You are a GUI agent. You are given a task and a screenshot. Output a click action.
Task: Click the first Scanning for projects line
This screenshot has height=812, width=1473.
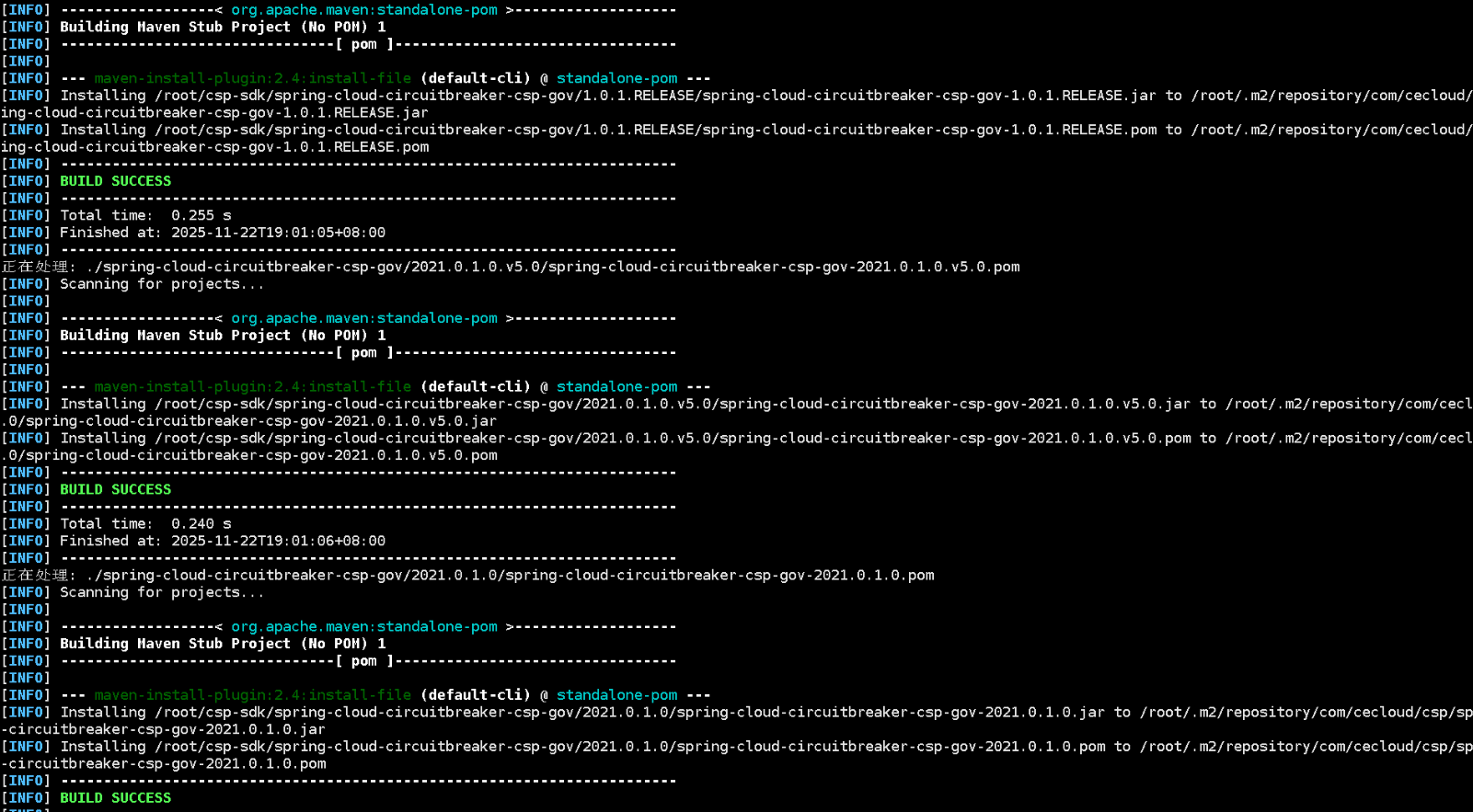point(161,284)
